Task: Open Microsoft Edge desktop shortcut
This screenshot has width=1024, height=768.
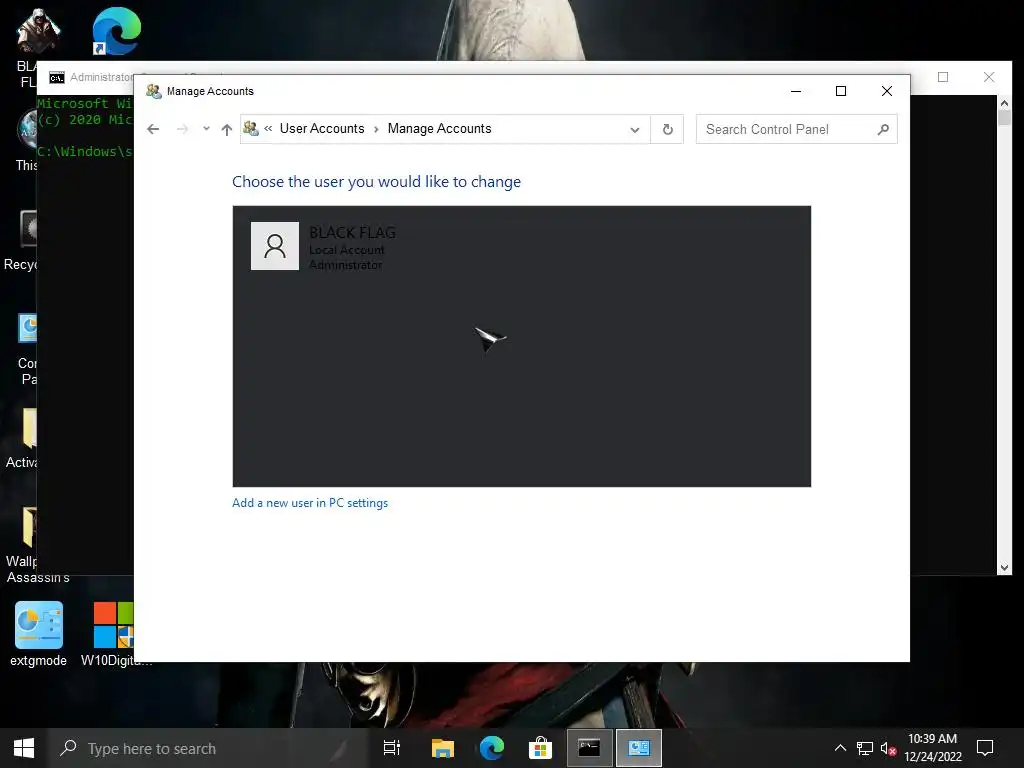Action: (x=117, y=31)
